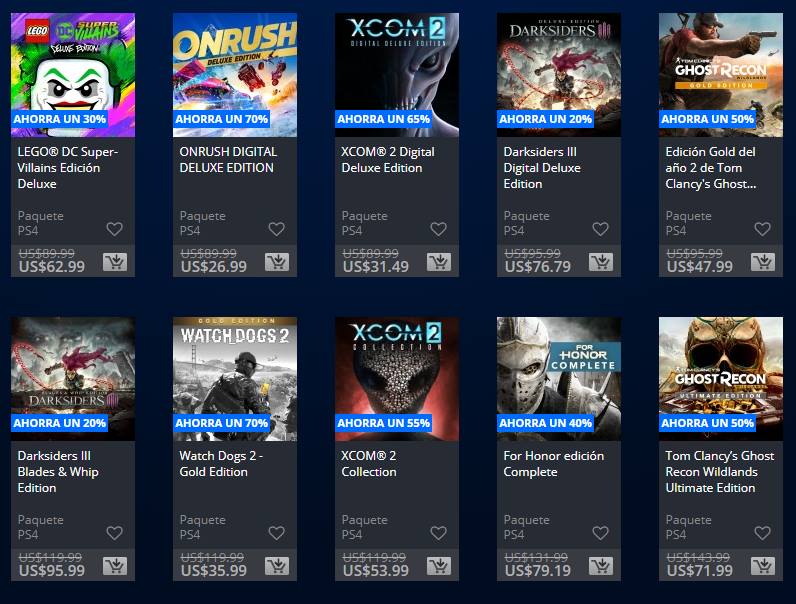Add Watch Dogs 2 Gold Edition to cart
Image resolution: width=796 pixels, height=604 pixels.
tap(277, 566)
